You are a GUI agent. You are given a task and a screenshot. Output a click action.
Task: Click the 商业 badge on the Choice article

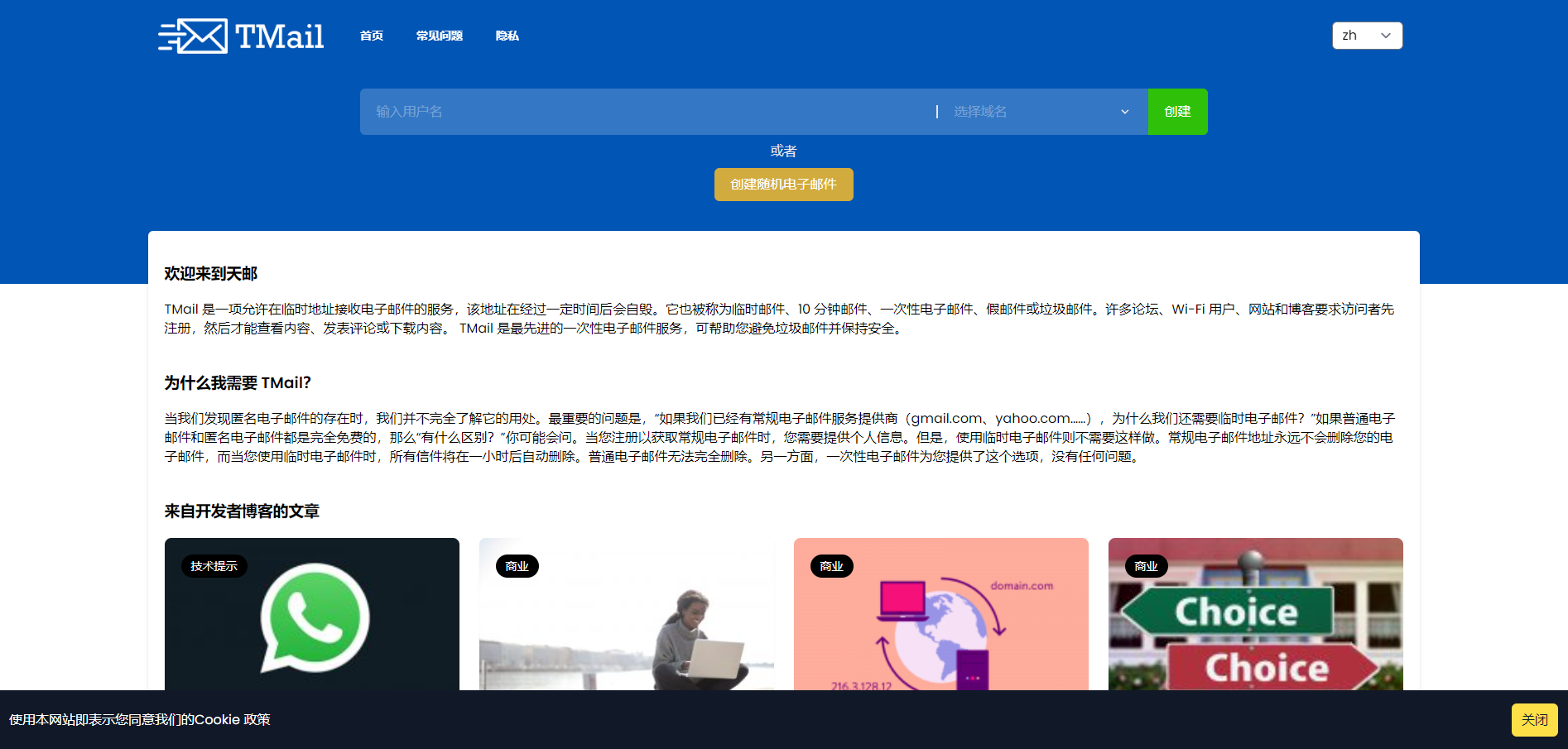coord(1147,566)
